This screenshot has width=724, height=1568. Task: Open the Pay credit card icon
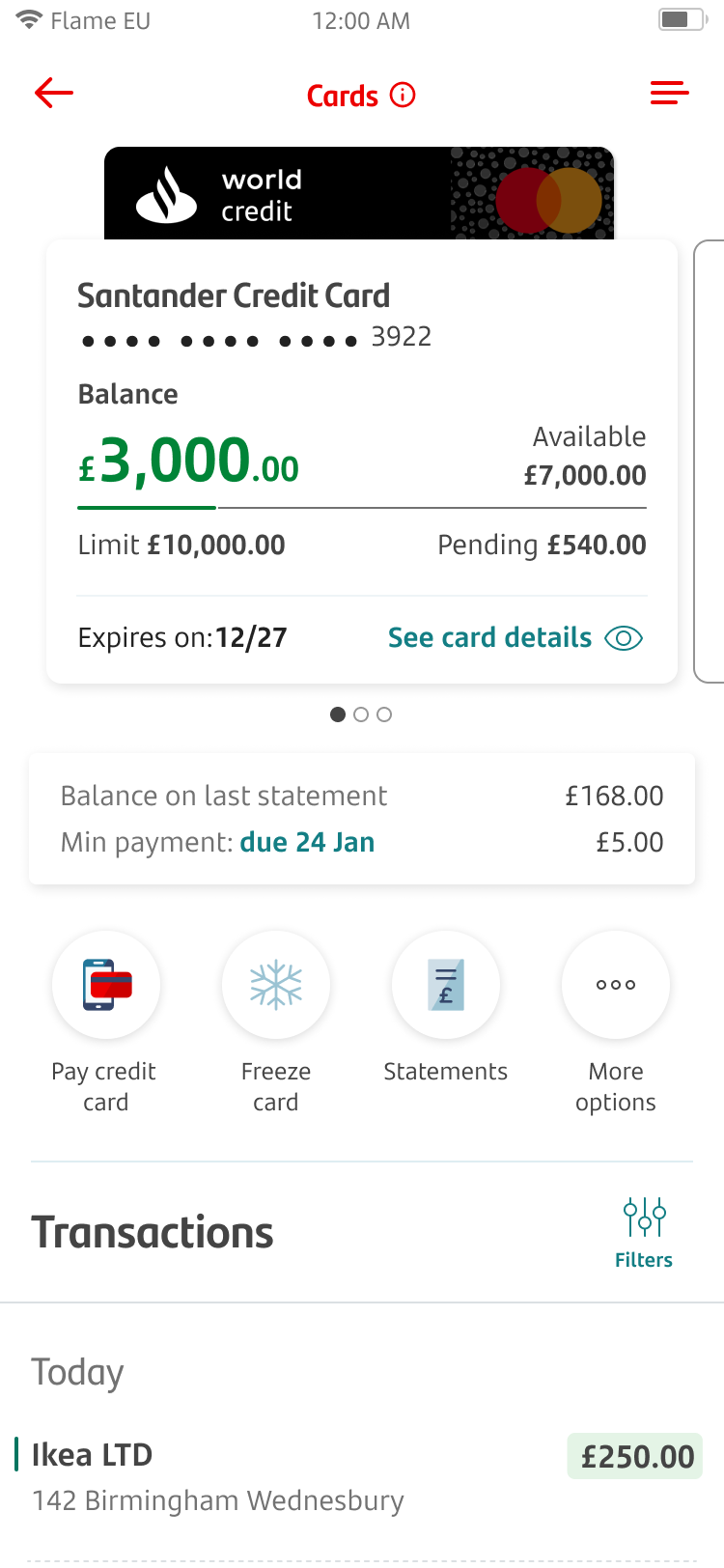106,984
